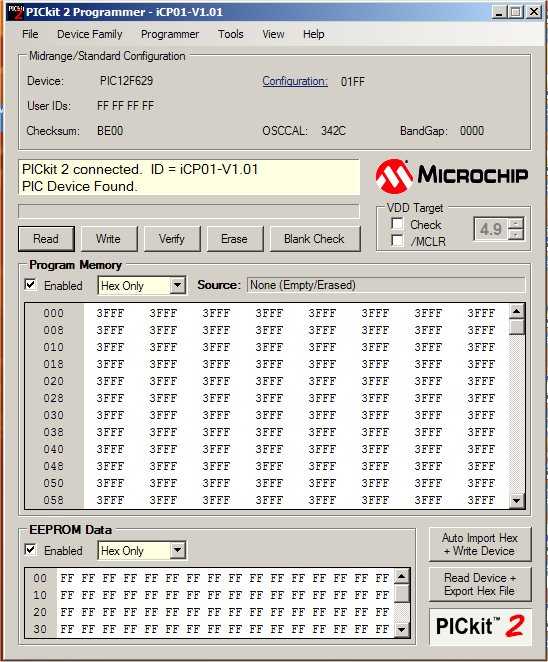
Task: Click the Configuration link
Action: [x=295, y=81]
